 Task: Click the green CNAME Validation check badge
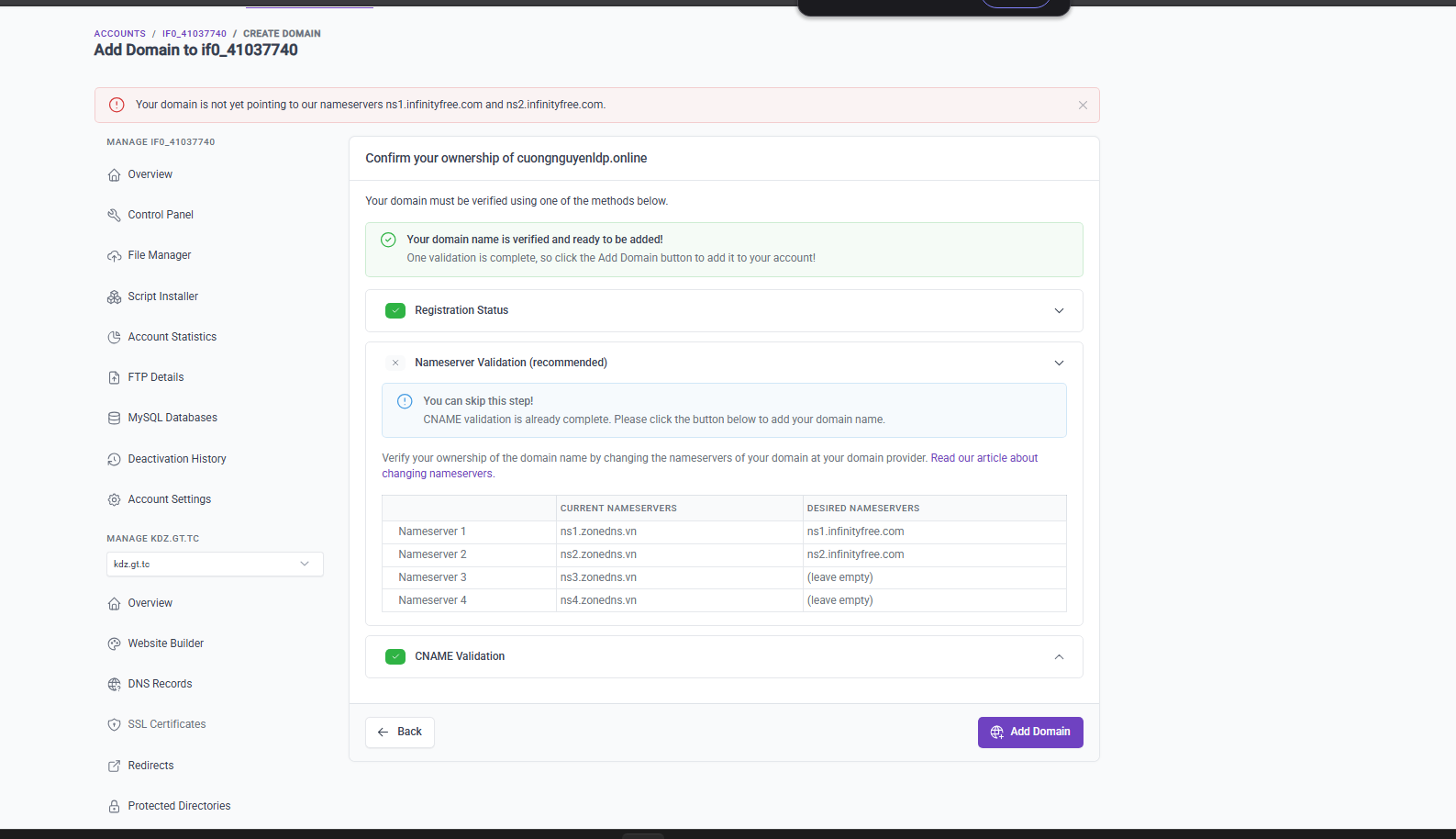point(395,656)
